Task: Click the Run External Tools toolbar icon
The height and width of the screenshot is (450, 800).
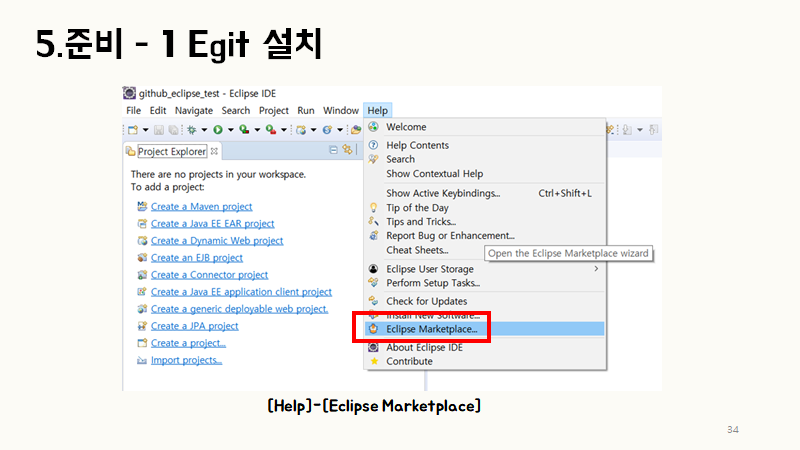Action: tap(271, 130)
